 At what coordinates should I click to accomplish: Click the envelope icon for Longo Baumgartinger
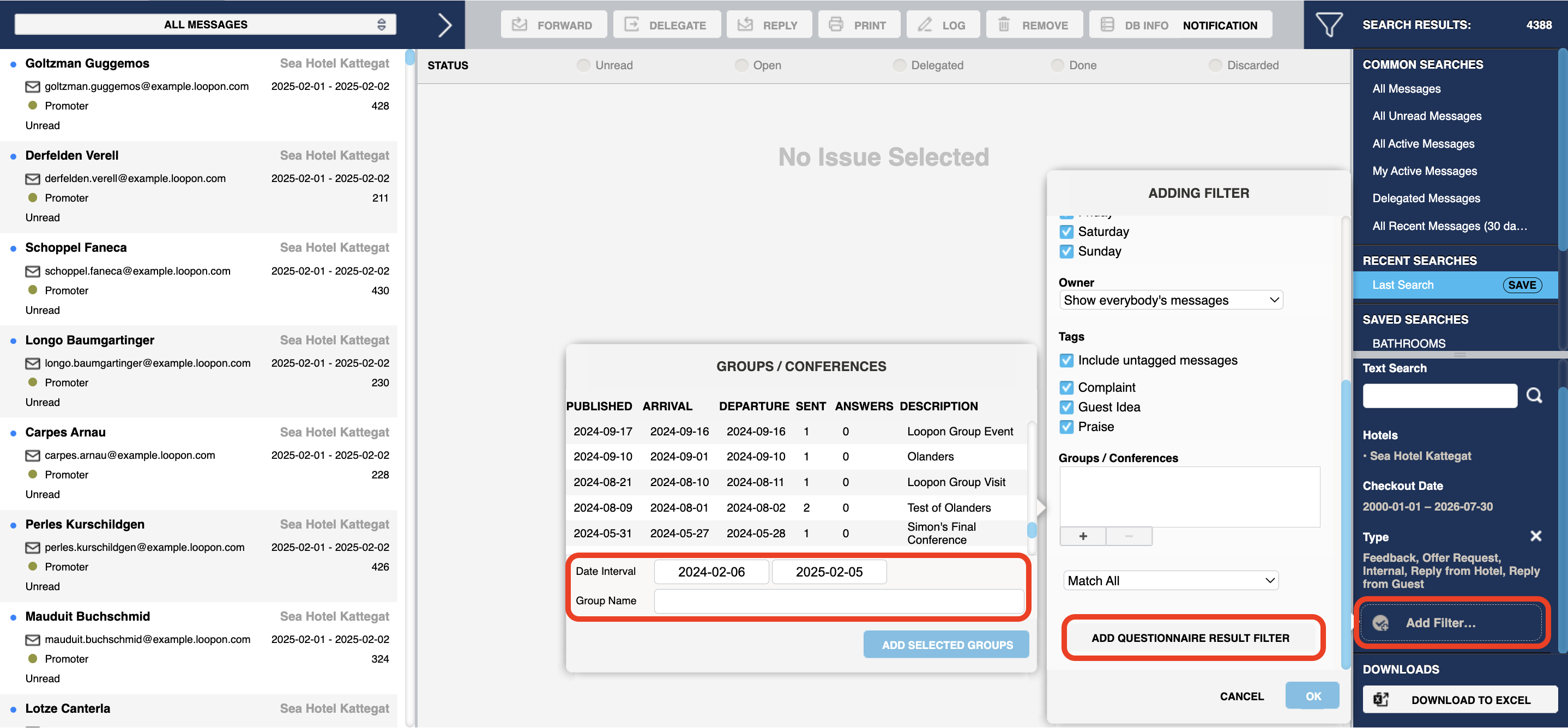(x=32, y=363)
